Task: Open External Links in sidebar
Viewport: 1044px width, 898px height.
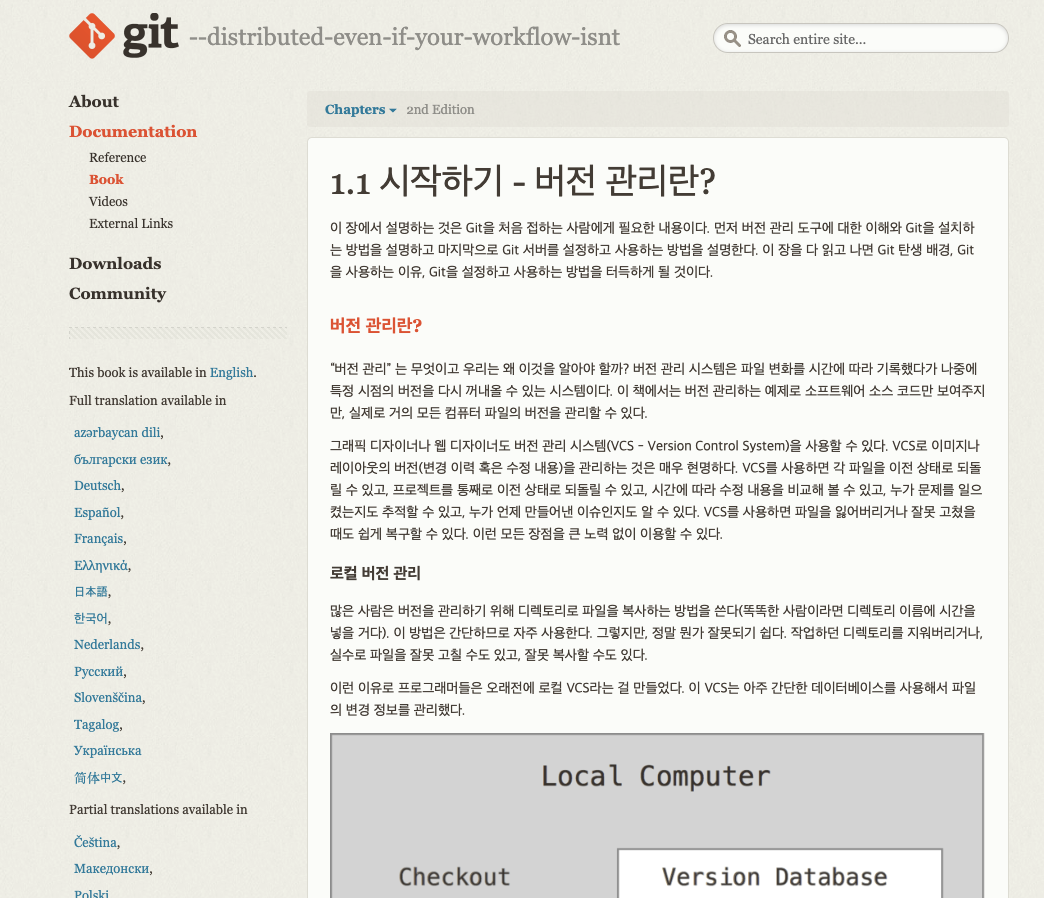Action: click(131, 223)
